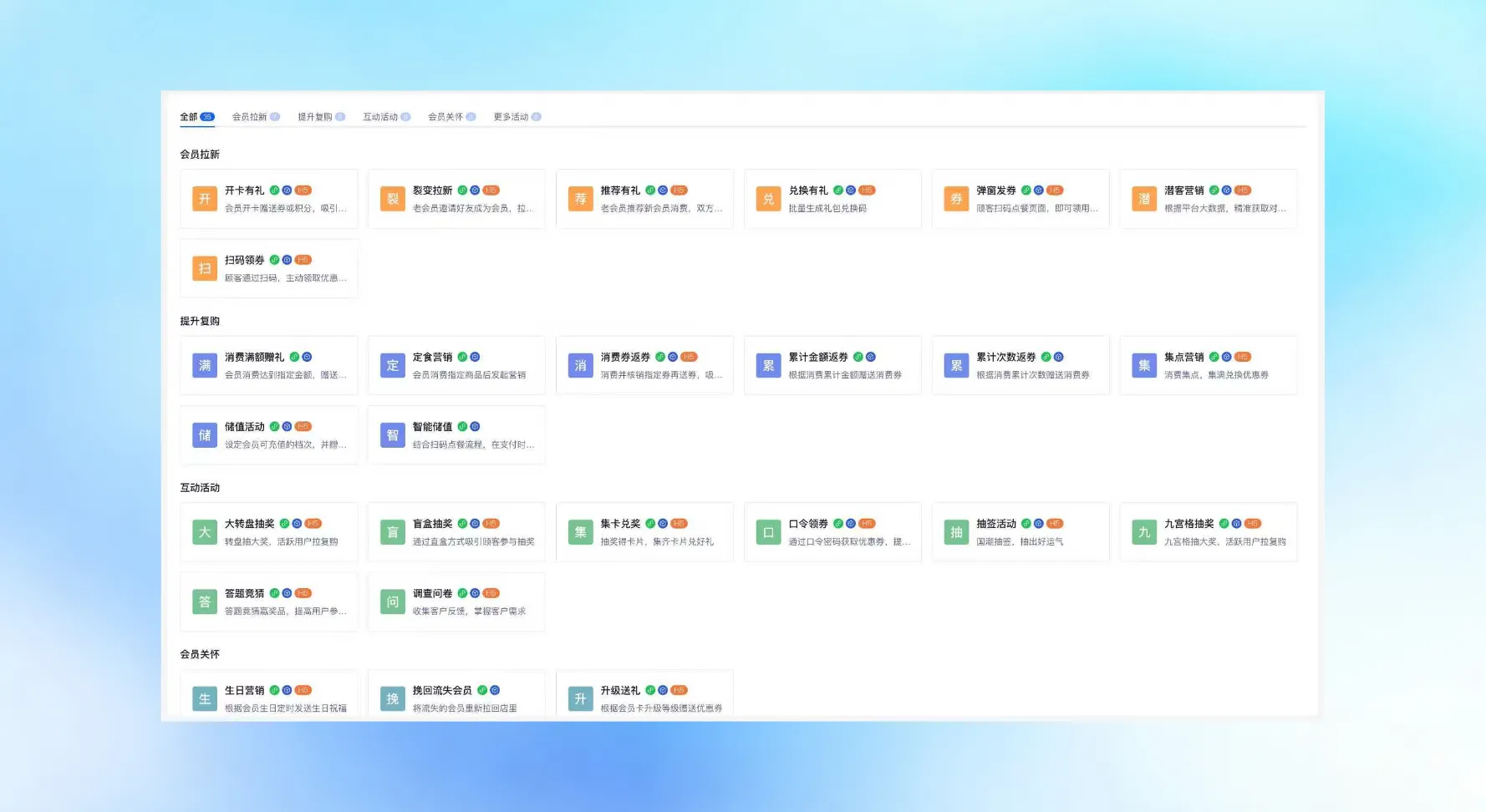Image resolution: width=1486 pixels, height=812 pixels.
Task: Click the blue 储 icon for 储值活动
Action: [x=204, y=435]
